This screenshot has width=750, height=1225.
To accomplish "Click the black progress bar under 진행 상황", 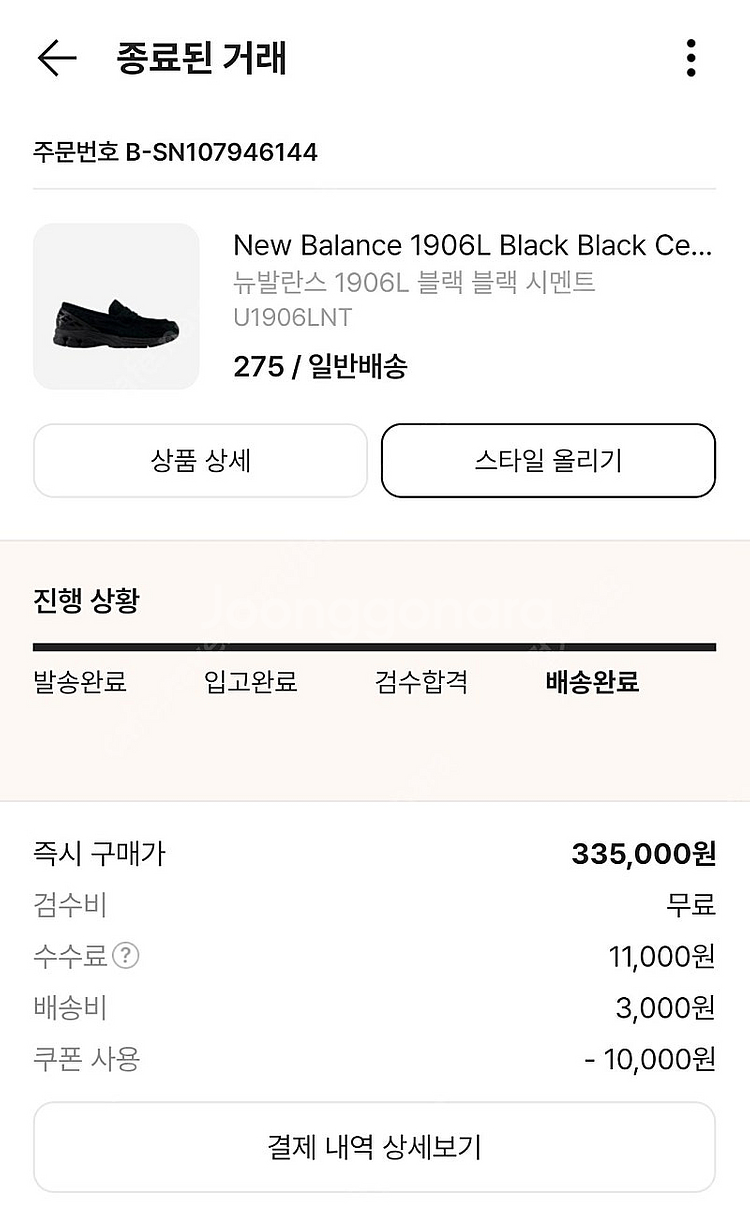I will click(374, 648).
